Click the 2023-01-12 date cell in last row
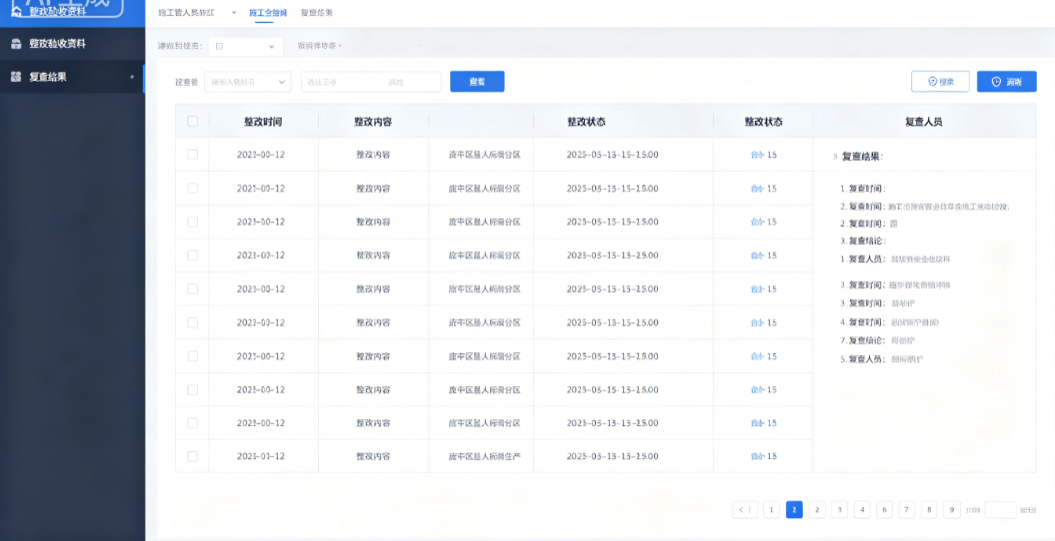The width and height of the screenshot is (1055, 541). [x=261, y=456]
